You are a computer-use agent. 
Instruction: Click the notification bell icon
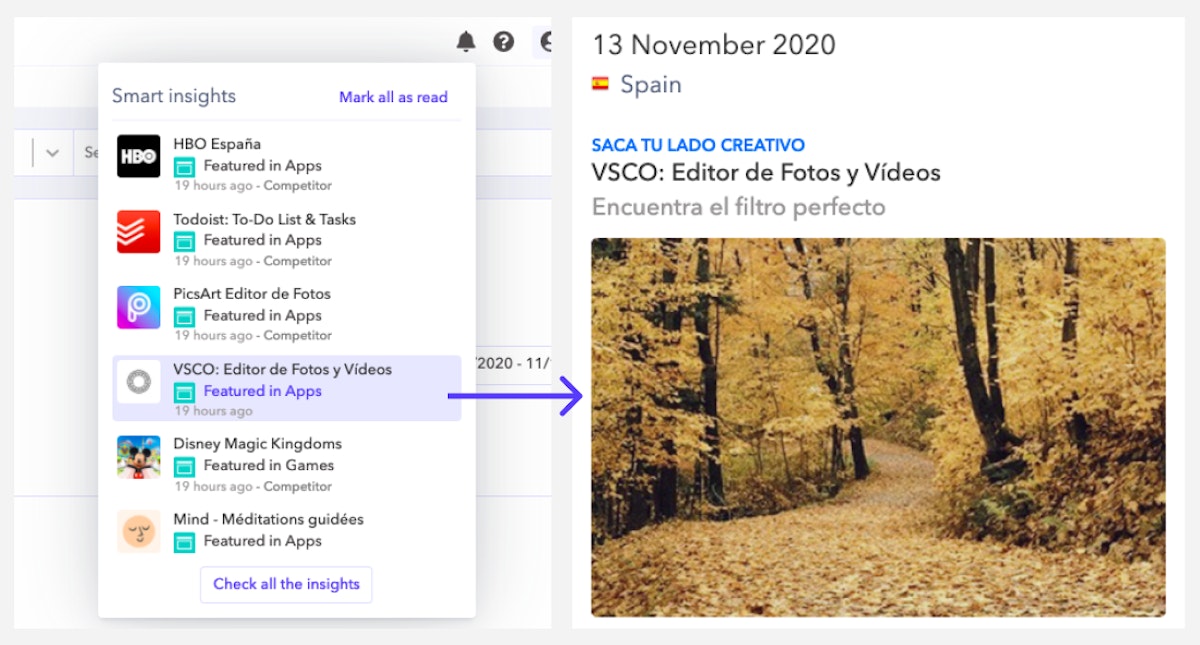[466, 41]
